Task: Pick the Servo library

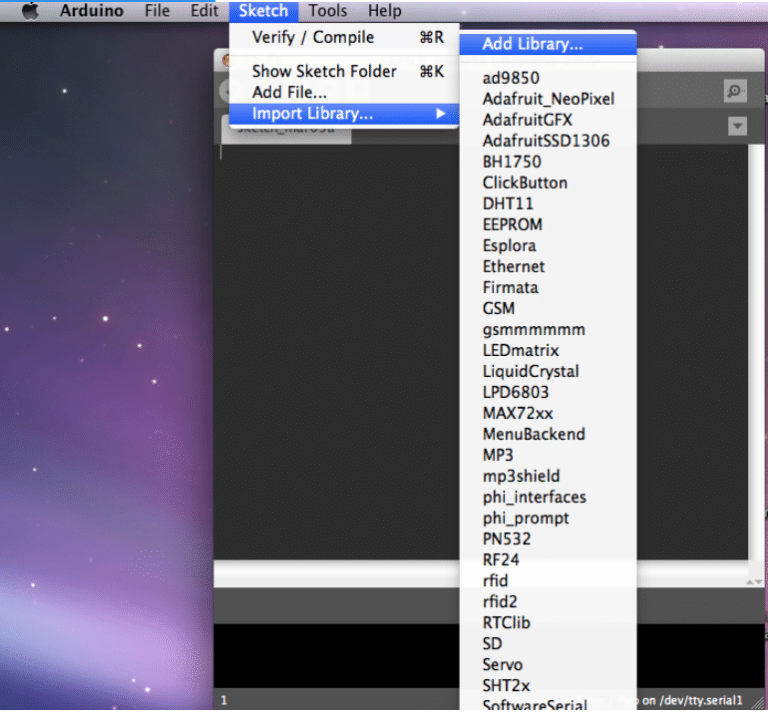Action: 502,664
